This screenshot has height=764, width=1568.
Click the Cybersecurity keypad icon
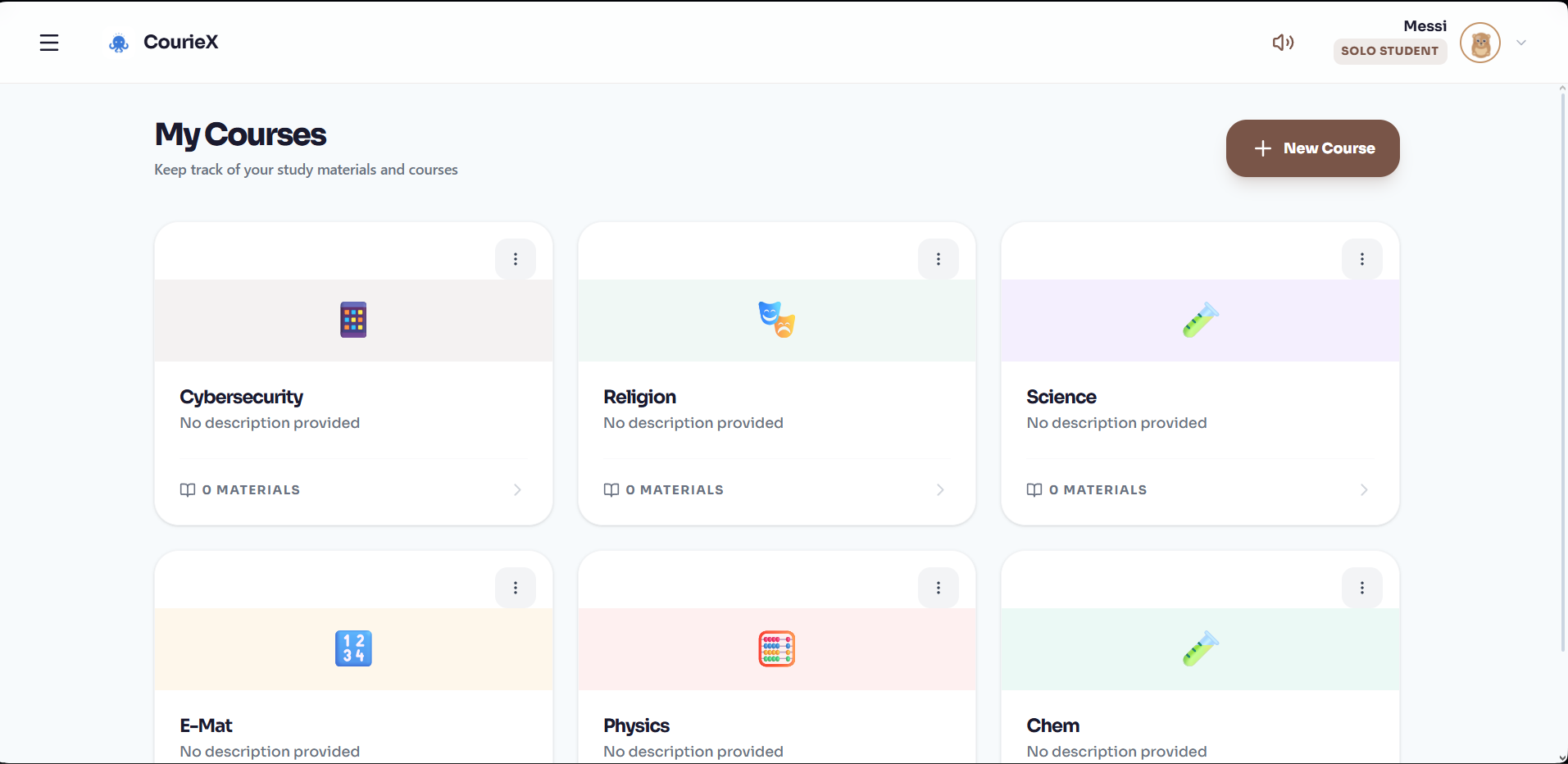[353, 320]
